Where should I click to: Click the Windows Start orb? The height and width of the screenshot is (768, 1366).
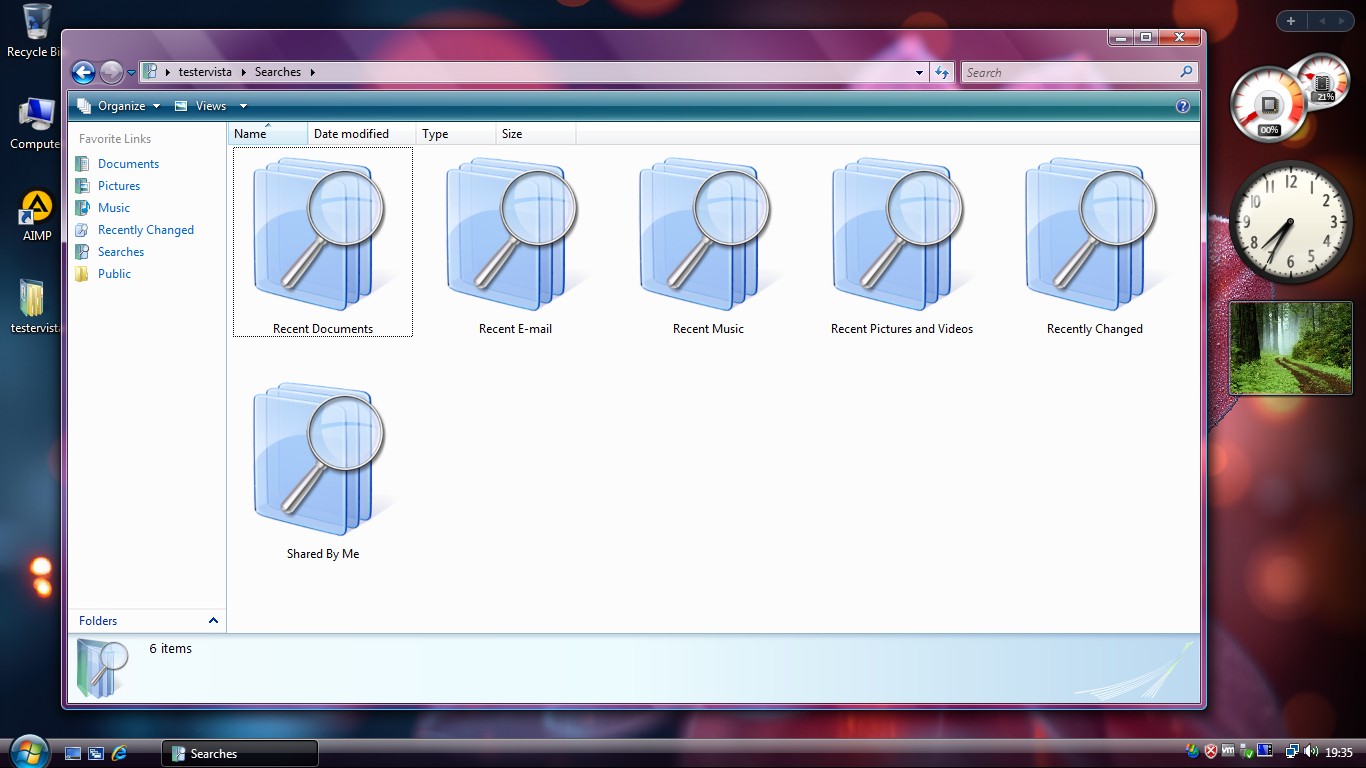pos(27,751)
